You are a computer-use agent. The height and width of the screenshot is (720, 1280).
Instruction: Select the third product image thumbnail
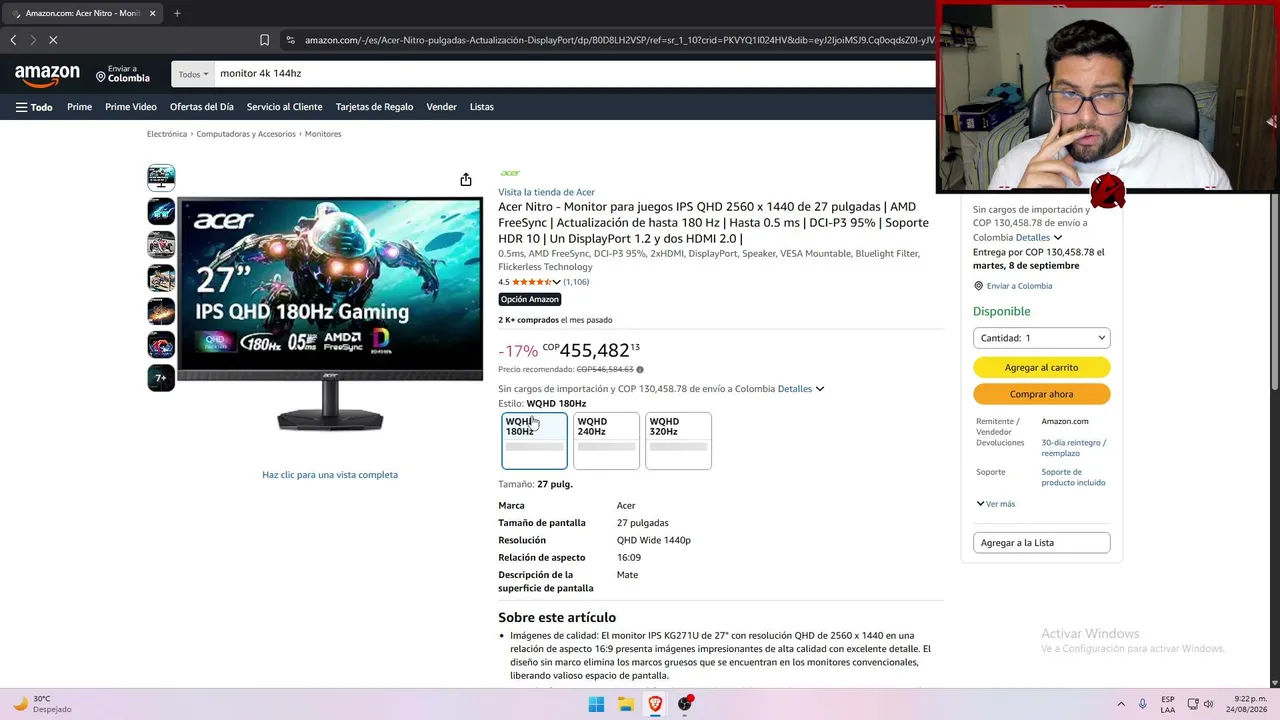(x=161, y=244)
